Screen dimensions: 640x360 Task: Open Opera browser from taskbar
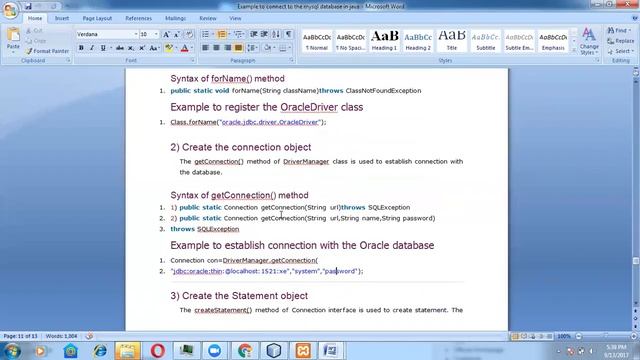(158, 351)
